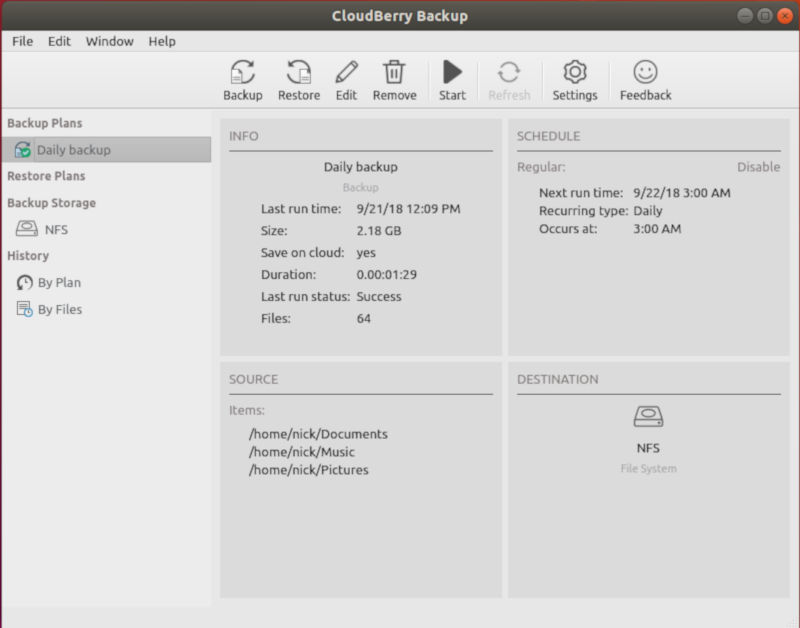The image size is (800, 628).
Task: Refresh the backup view
Action: coord(510,78)
